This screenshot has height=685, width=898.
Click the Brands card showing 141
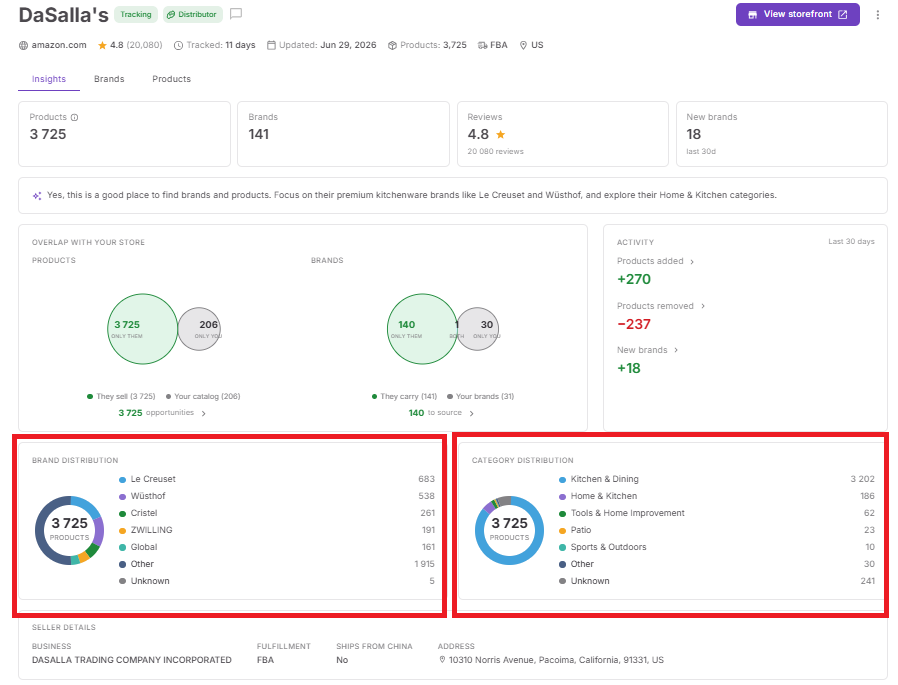click(343, 134)
